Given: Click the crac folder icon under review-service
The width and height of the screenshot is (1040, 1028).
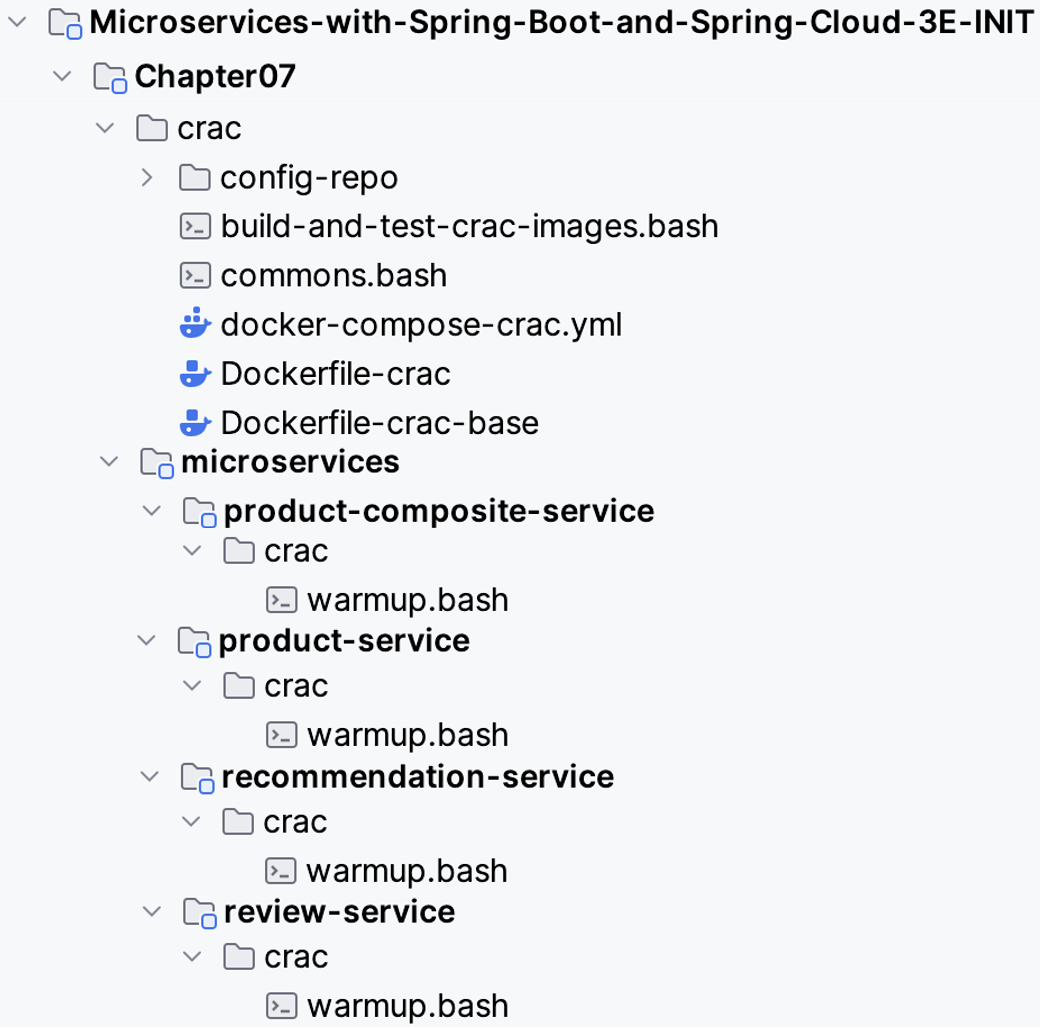Looking at the screenshot, I should [x=239, y=956].
